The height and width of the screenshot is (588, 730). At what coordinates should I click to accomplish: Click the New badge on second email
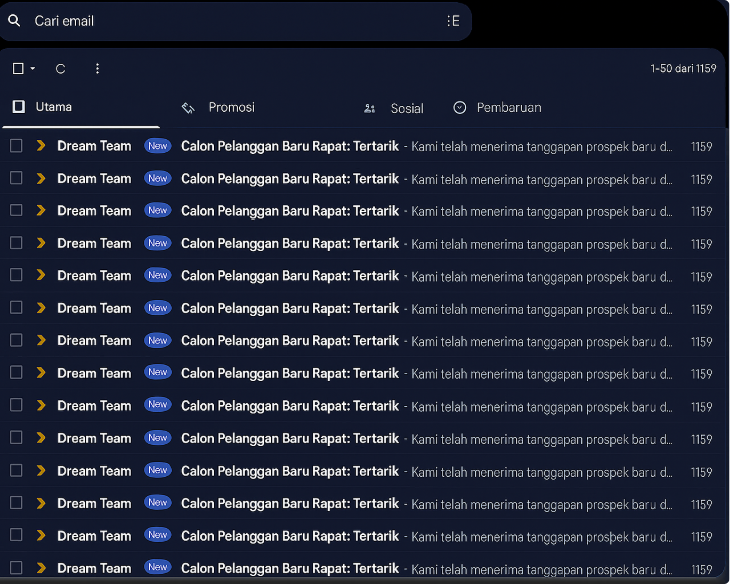pyautogui.click(x=157, y=179)
